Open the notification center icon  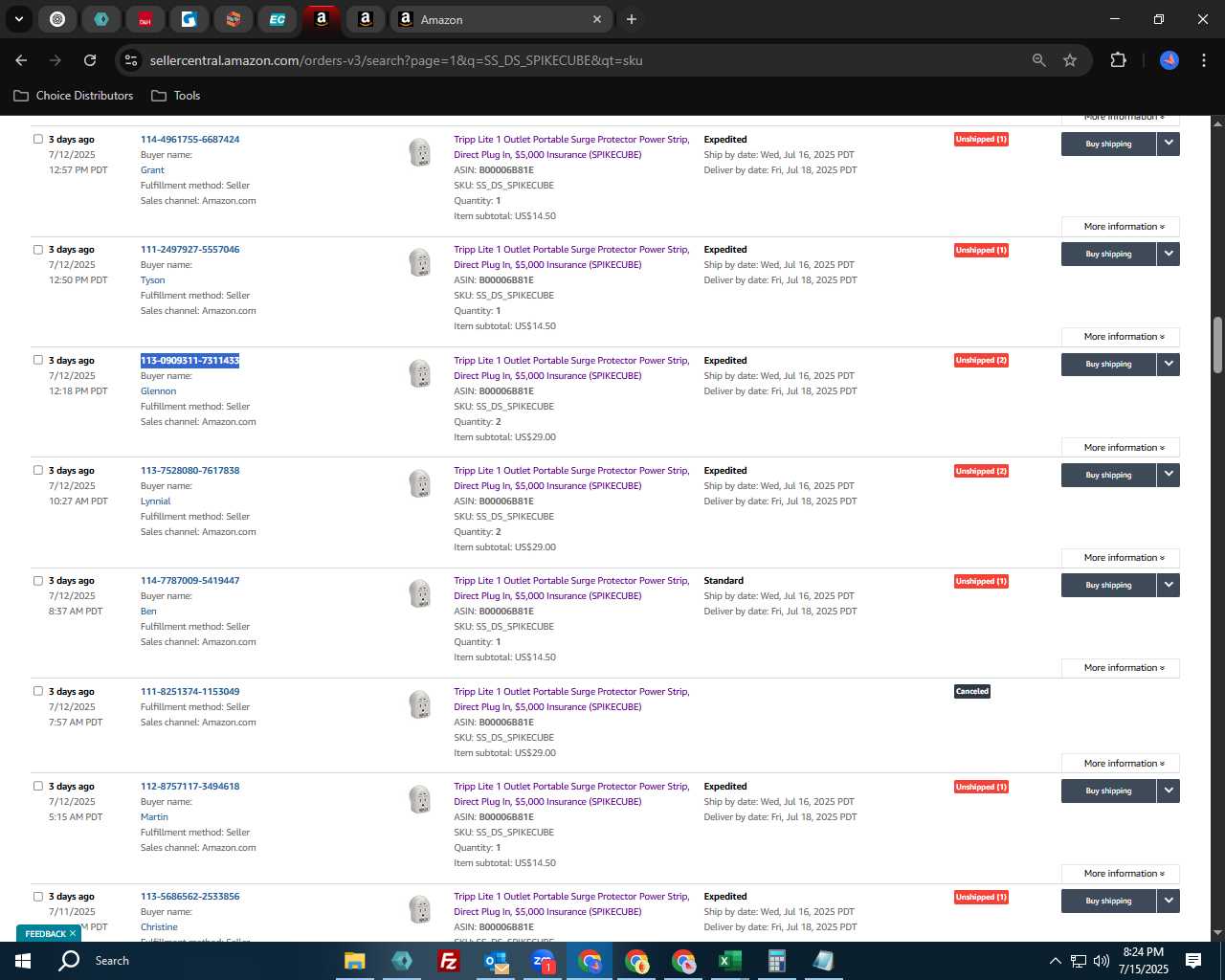pyautogui.click(x=1193, y=961)
